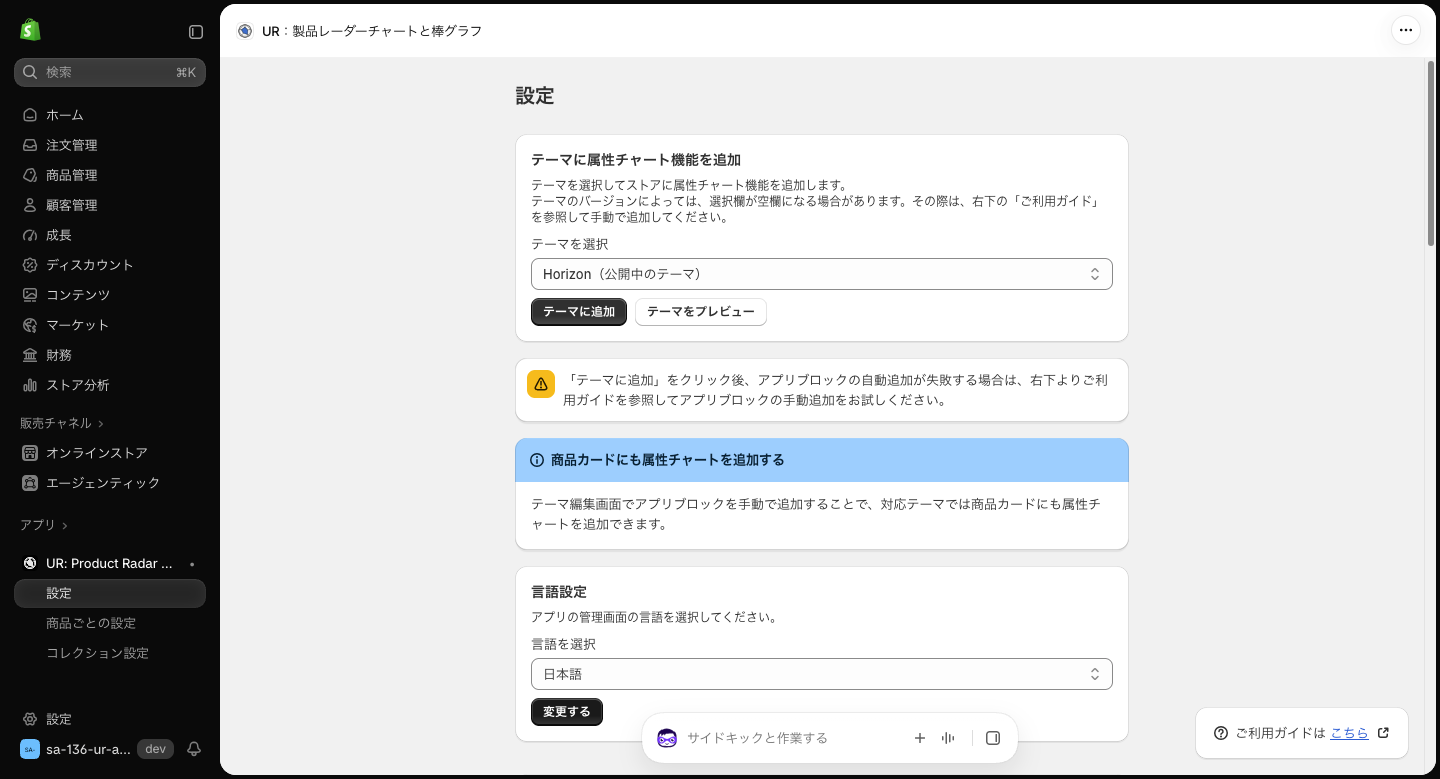The width and height of the screenshot is (1440, 779).
Task: Click the オンラインストア storefront icon
Action: tap(30, 453)
